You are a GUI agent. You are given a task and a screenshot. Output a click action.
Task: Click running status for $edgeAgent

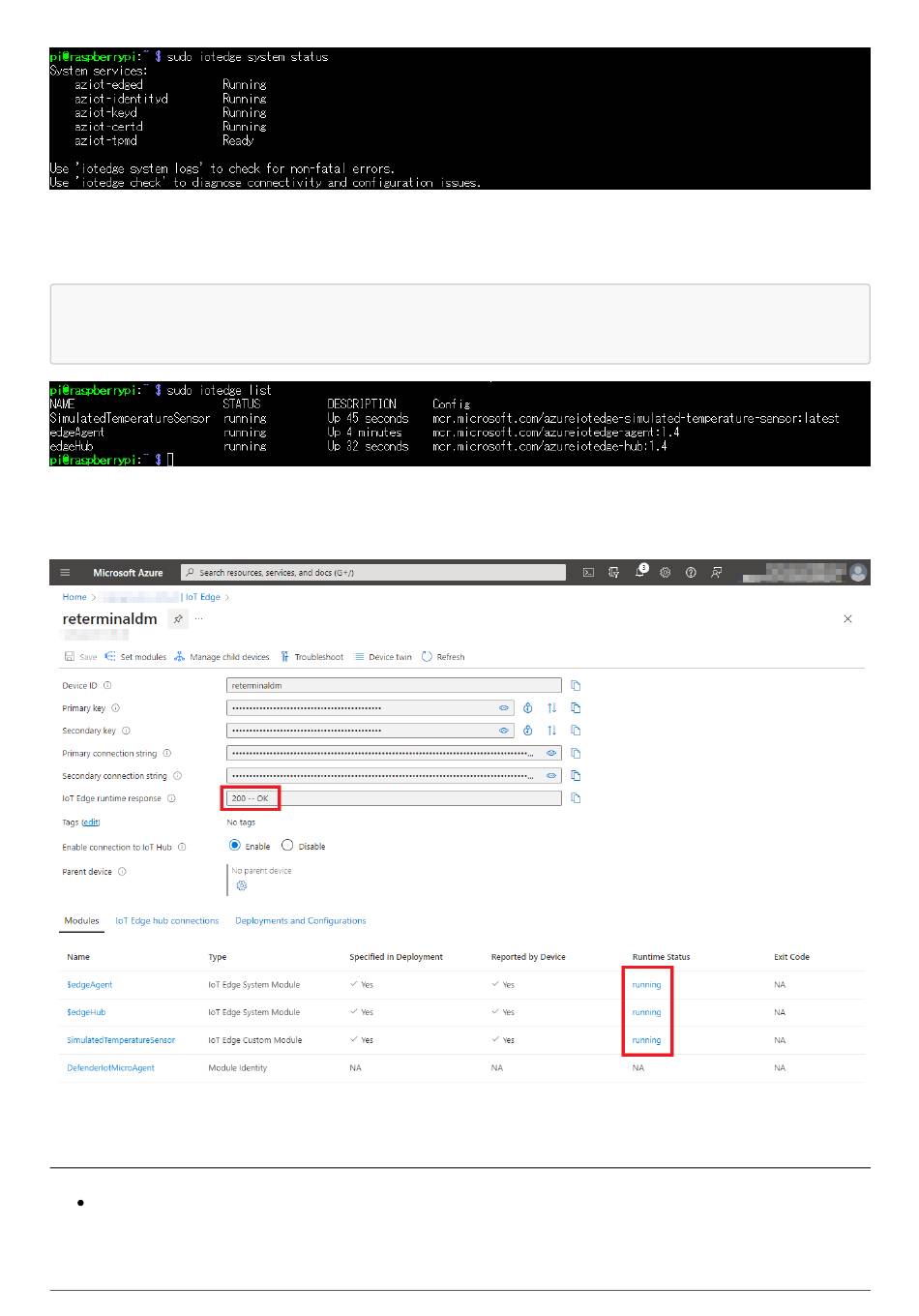tap(647, 985)
